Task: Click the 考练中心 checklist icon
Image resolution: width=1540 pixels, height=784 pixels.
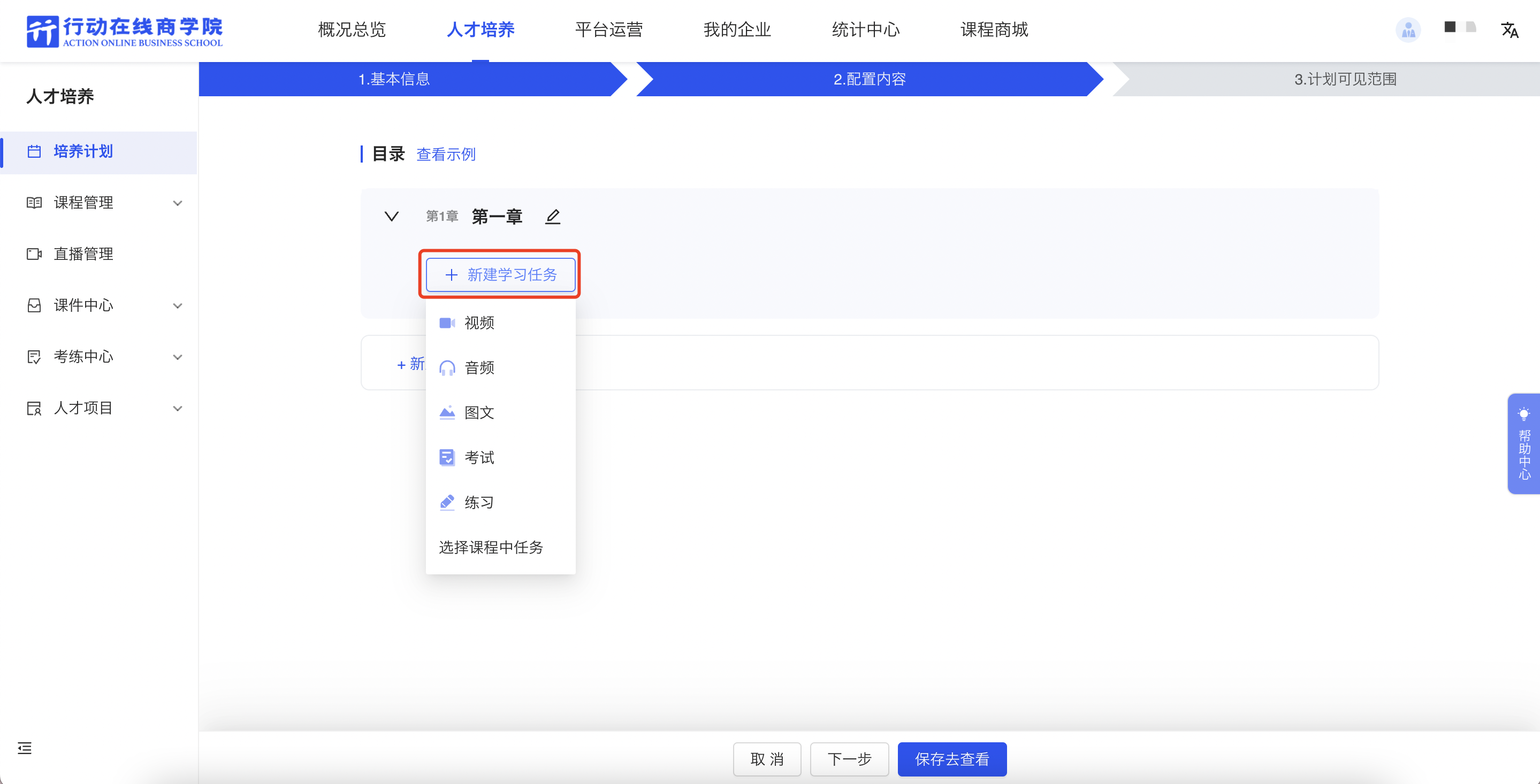Action: coord(34,357)
